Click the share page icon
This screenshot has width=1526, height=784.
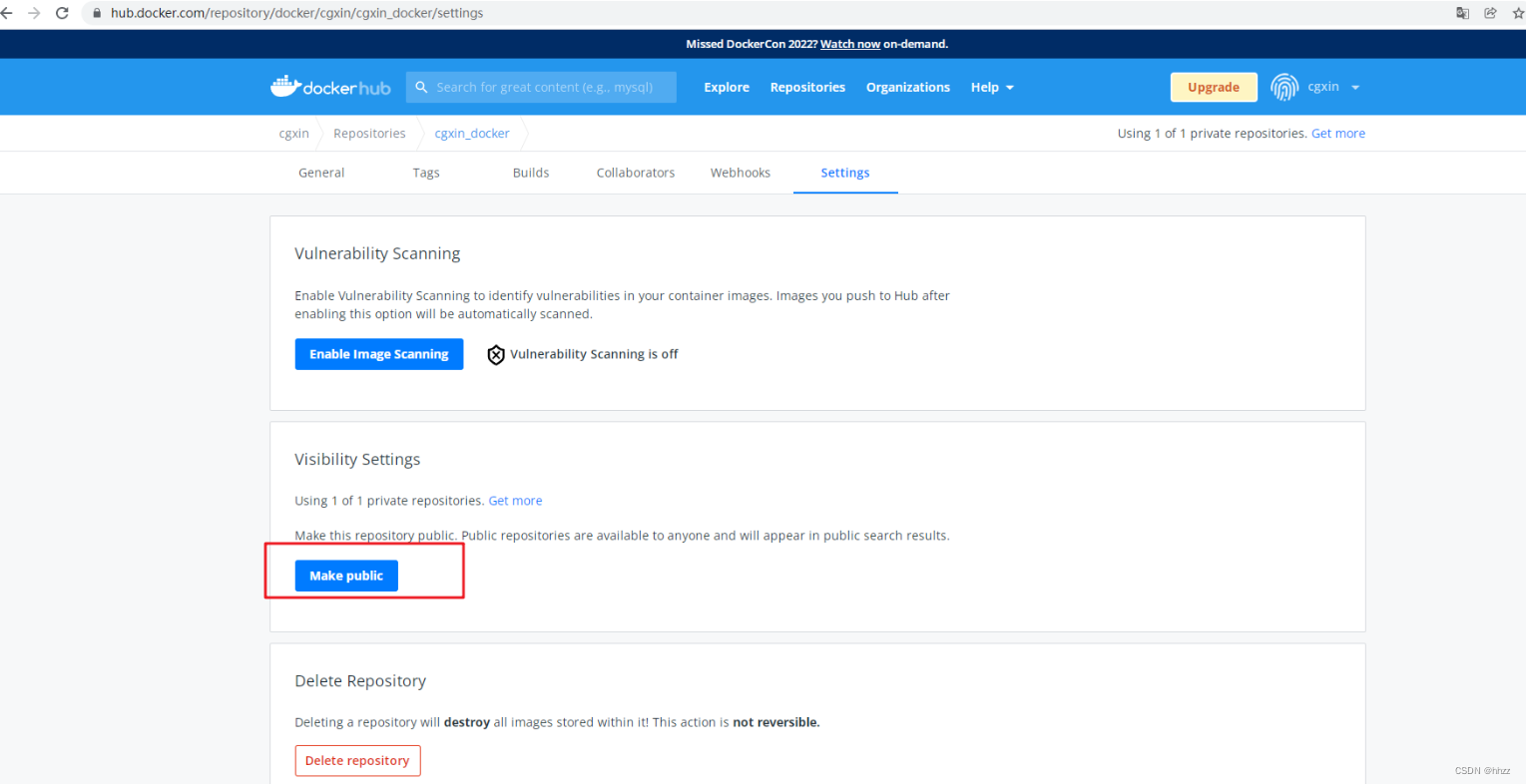point(1490,13)
